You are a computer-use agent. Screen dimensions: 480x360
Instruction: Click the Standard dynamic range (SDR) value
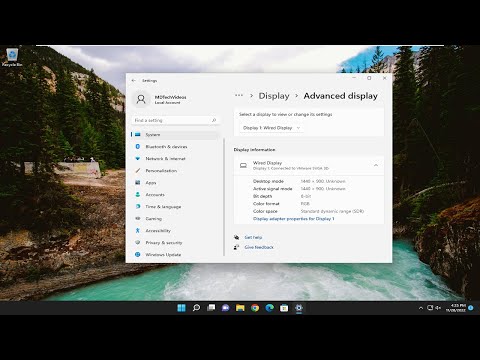(x=332, y=211)
